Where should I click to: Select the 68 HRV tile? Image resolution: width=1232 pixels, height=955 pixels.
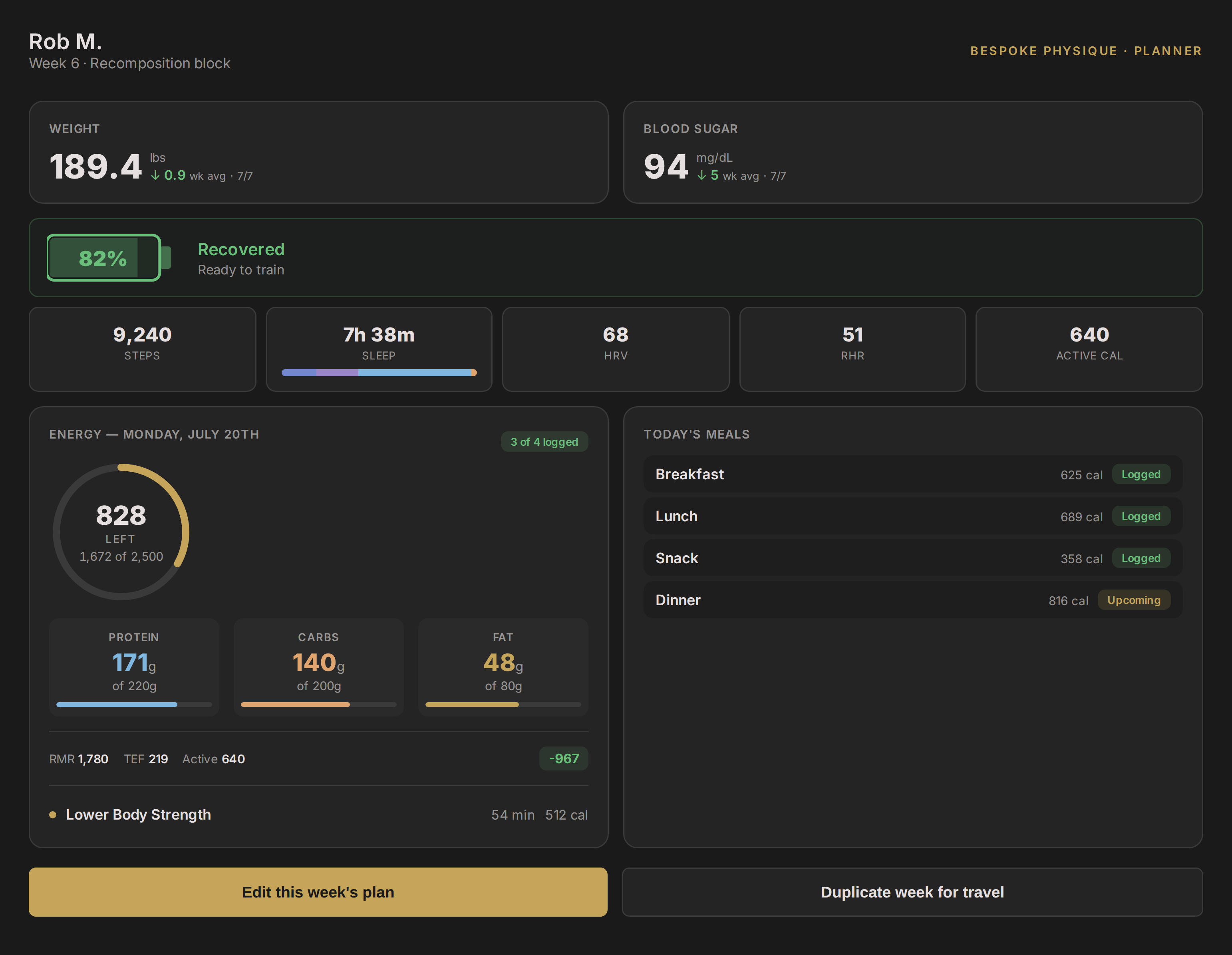616,349
